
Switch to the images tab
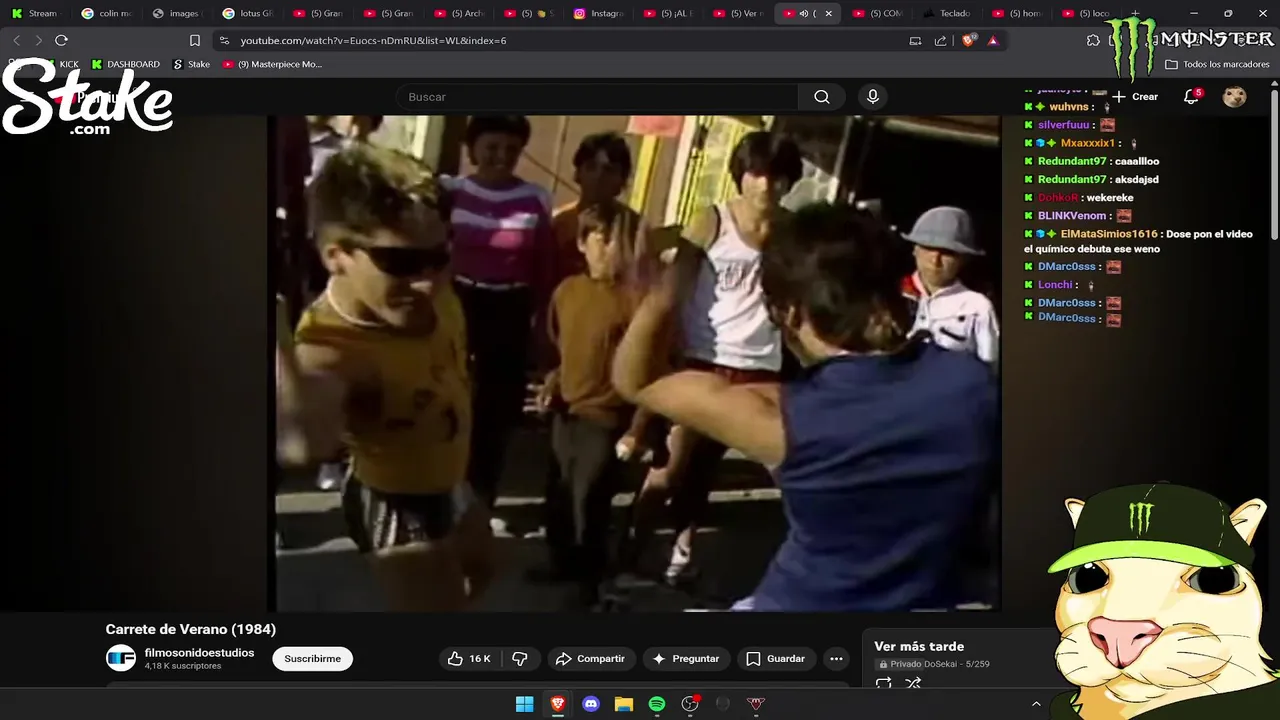coord(175,13)
